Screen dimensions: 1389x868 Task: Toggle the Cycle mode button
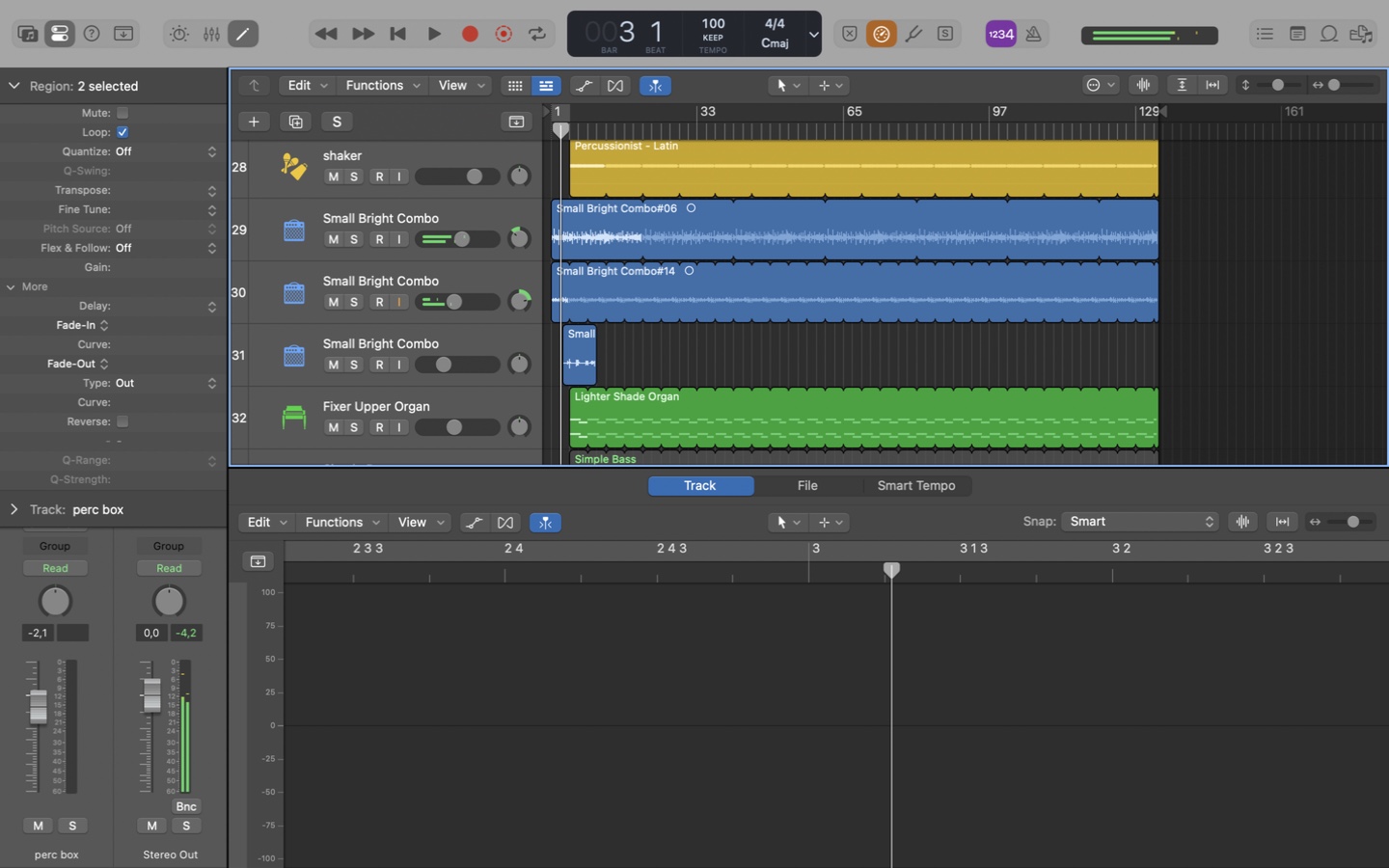point(537,34)
